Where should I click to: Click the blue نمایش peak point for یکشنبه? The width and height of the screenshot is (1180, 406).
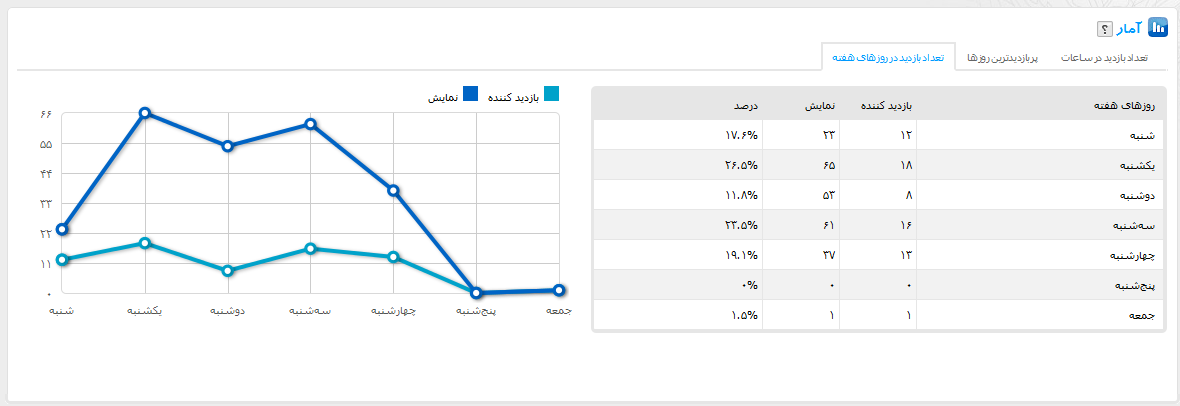(145, 113)
